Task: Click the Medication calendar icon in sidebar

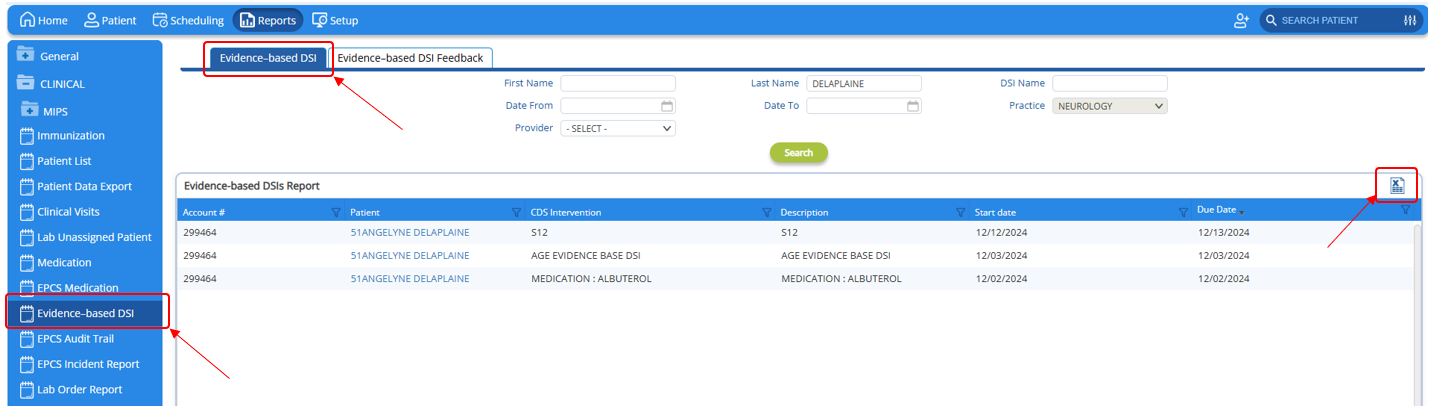Action: tap(27, 263)
